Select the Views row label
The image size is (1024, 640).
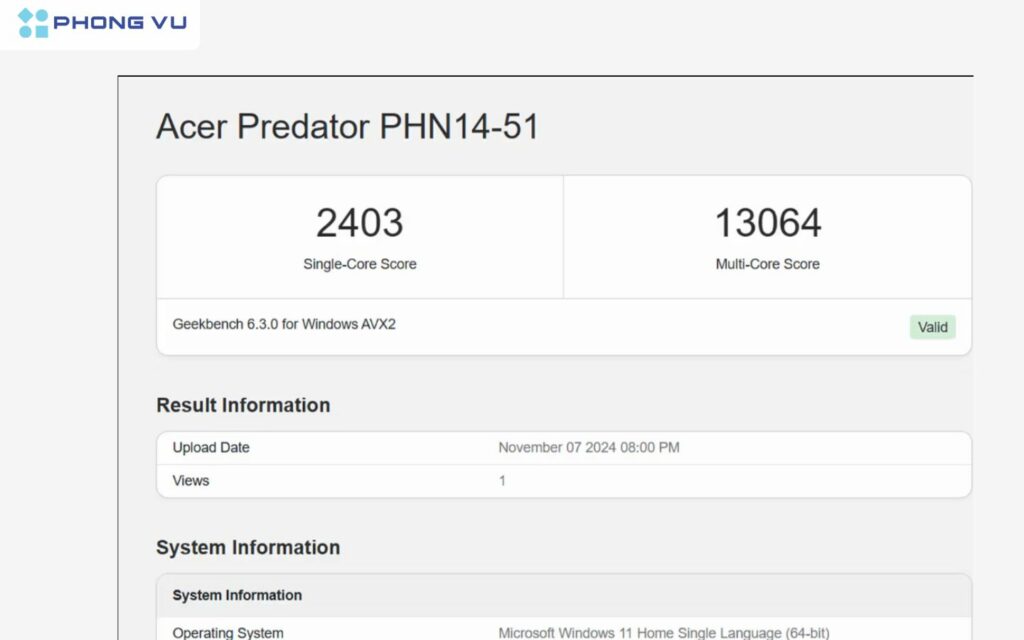click(191, 481)
